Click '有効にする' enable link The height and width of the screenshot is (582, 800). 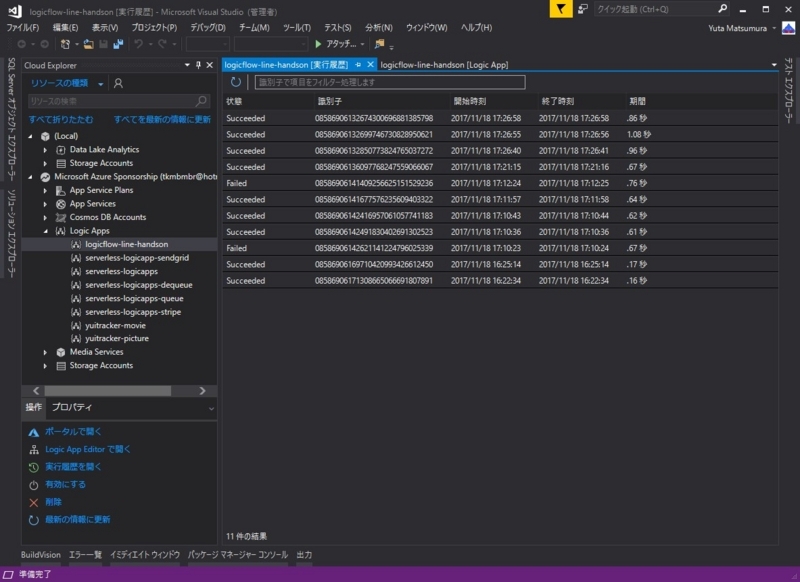point(65,485)
